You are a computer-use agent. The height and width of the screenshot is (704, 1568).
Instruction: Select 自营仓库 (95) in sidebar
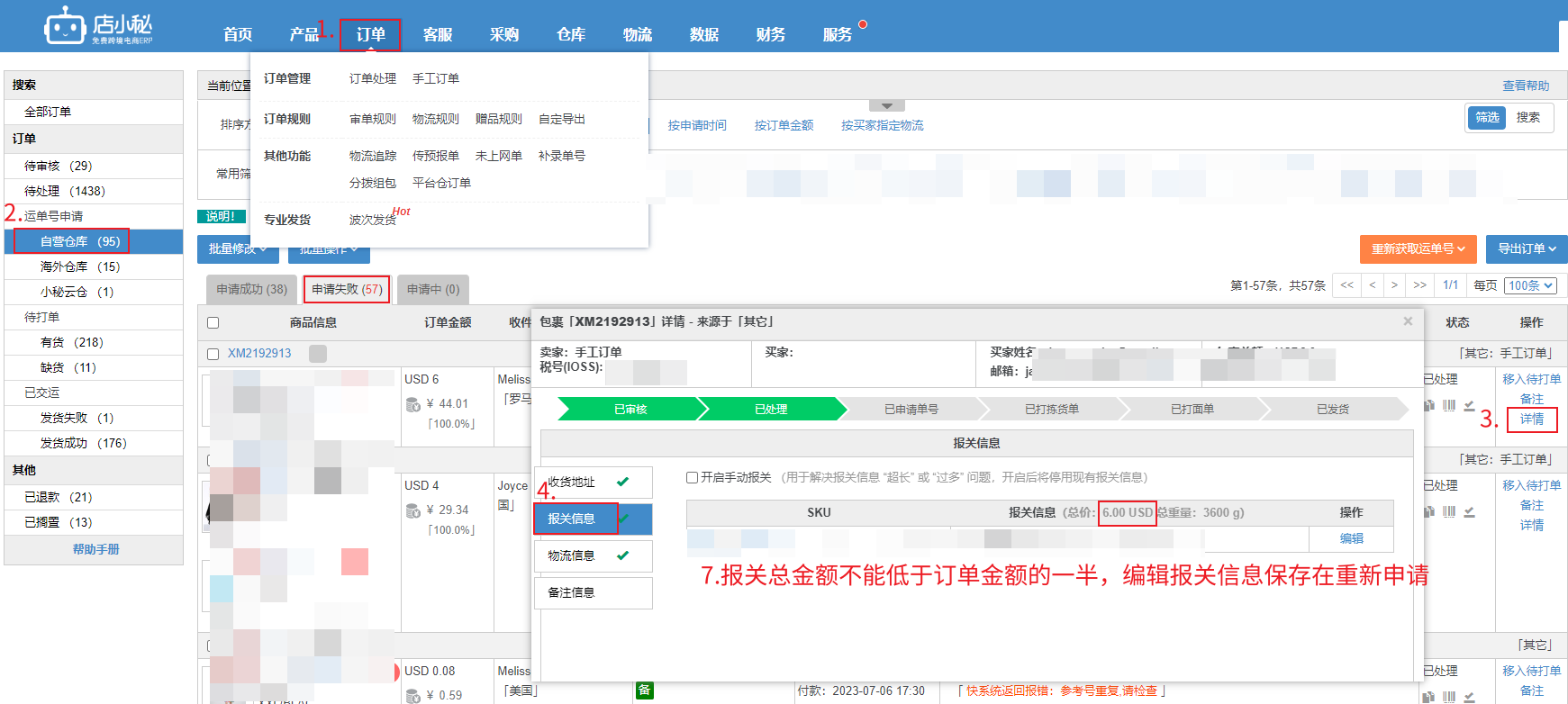[94, 241]
